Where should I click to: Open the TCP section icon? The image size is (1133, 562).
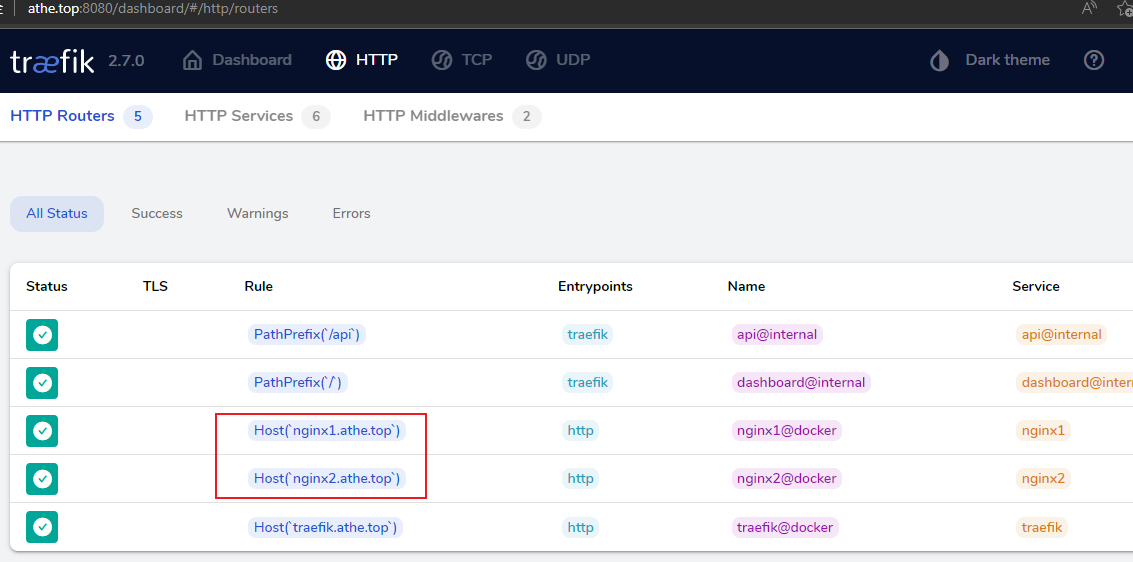click(x=441, y=60)
